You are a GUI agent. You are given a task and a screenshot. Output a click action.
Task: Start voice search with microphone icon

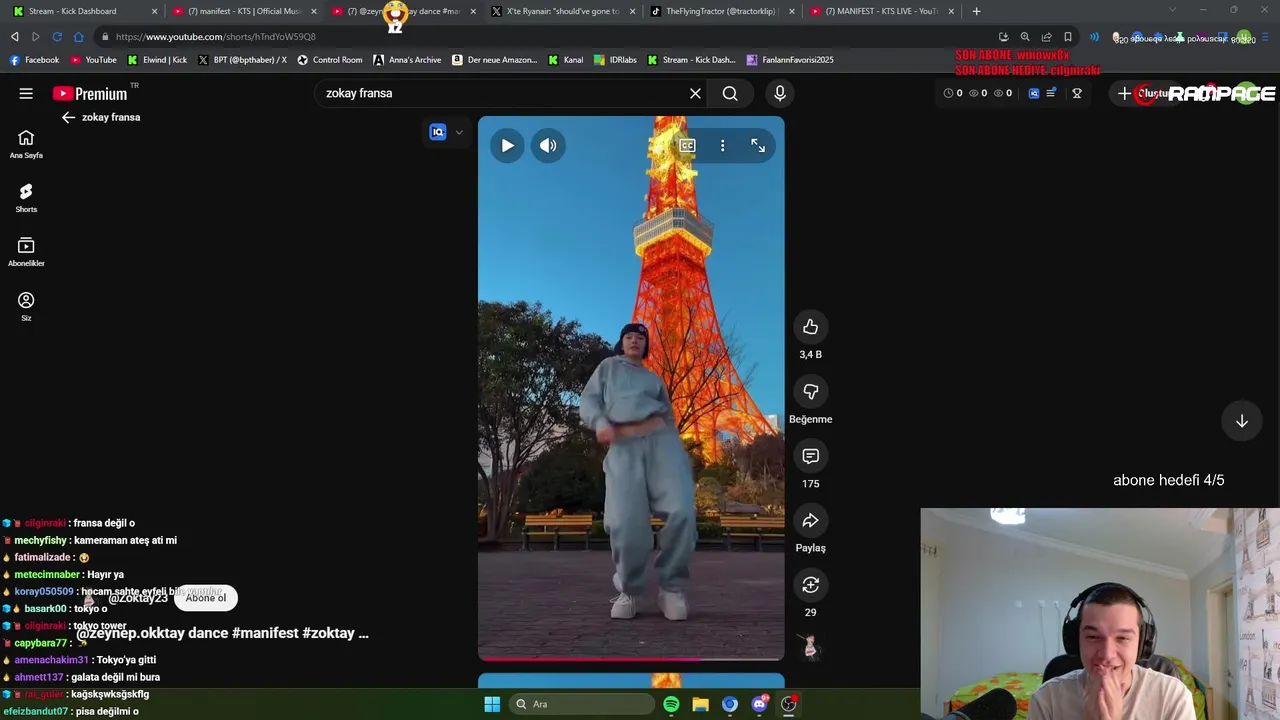[780, 93]
